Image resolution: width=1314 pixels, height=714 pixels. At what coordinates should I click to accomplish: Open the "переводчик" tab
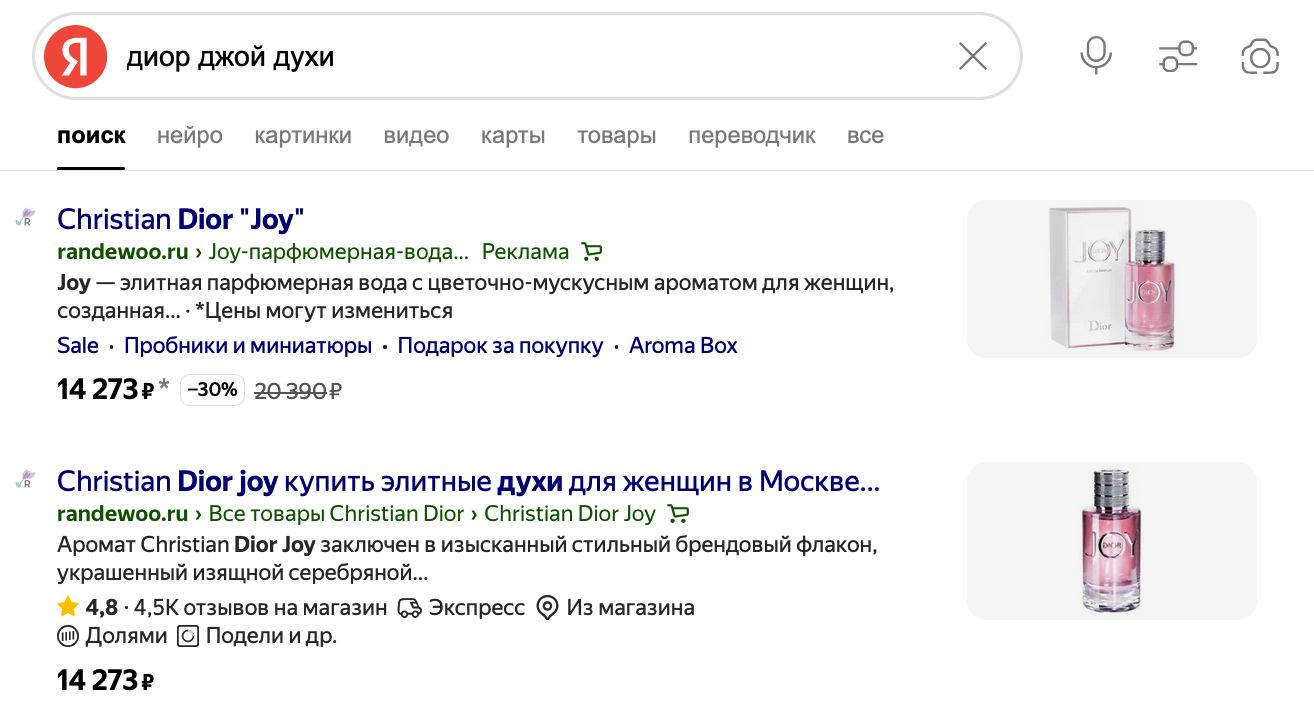(752, 136)
